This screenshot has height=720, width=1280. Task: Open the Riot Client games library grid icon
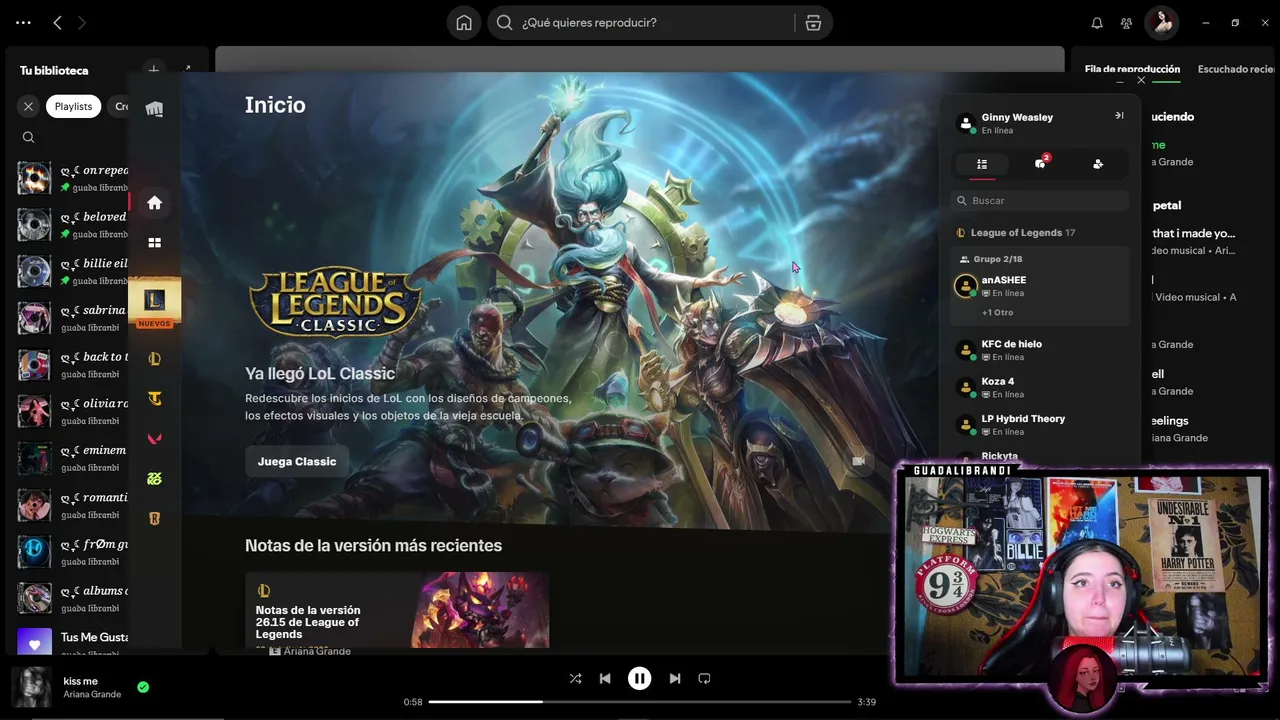coord(154,242)
